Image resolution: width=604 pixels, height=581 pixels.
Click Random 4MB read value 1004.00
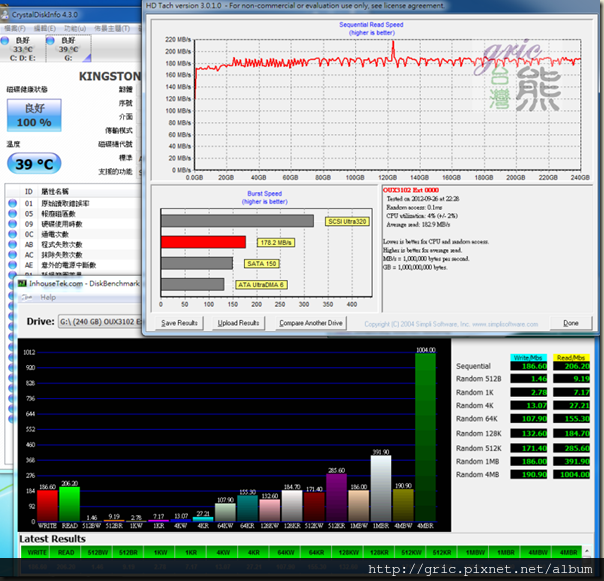coord(571,474)
